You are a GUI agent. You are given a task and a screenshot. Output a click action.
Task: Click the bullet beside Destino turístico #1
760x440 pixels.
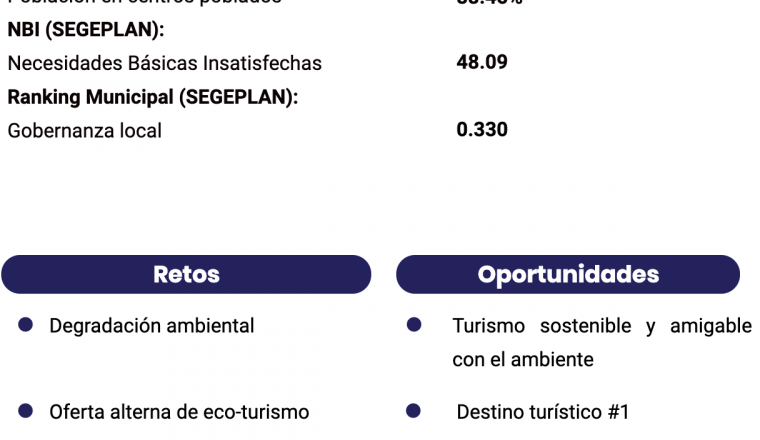coord(413,411)
